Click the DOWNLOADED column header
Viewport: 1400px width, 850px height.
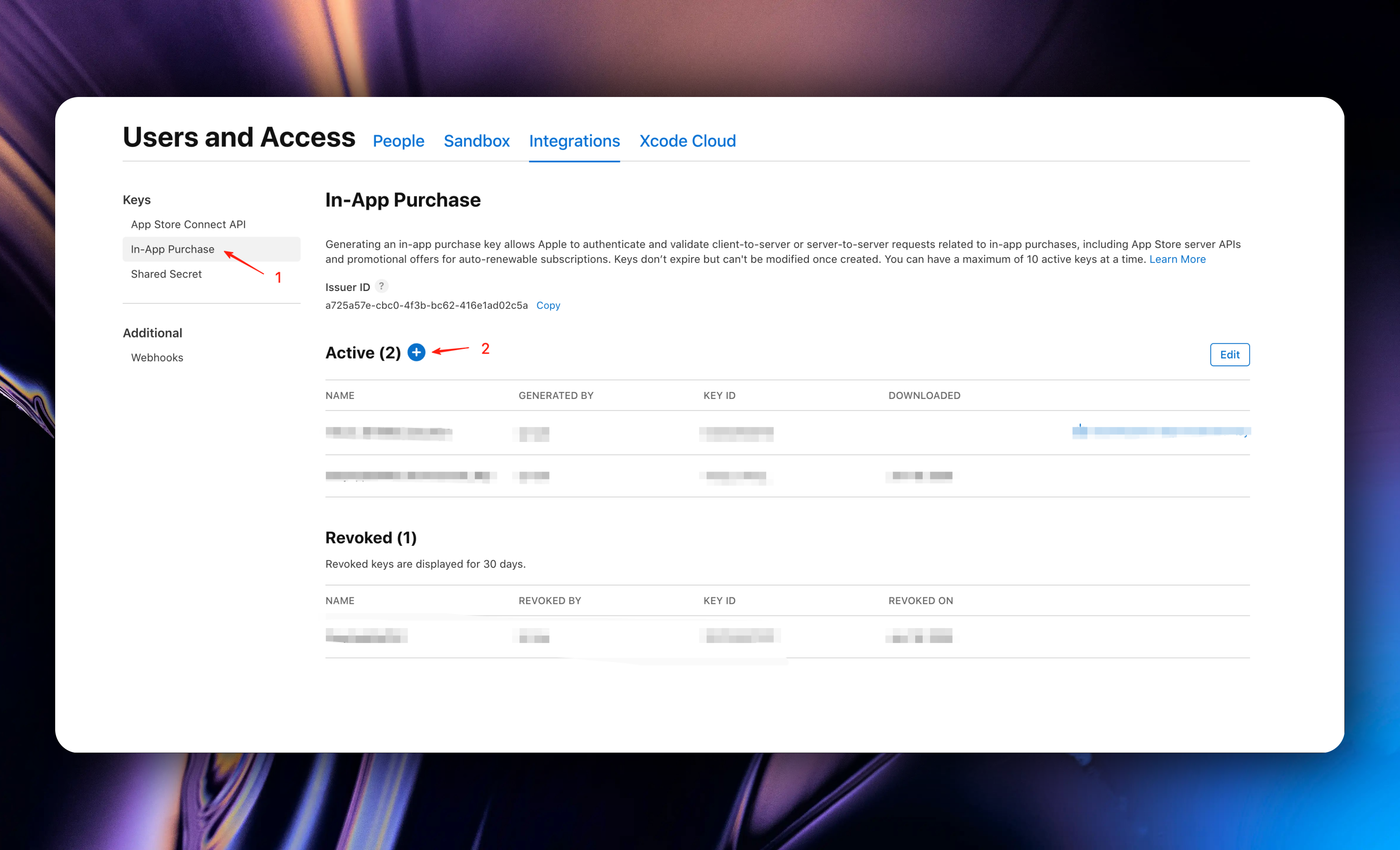click(x=924, y=395)
